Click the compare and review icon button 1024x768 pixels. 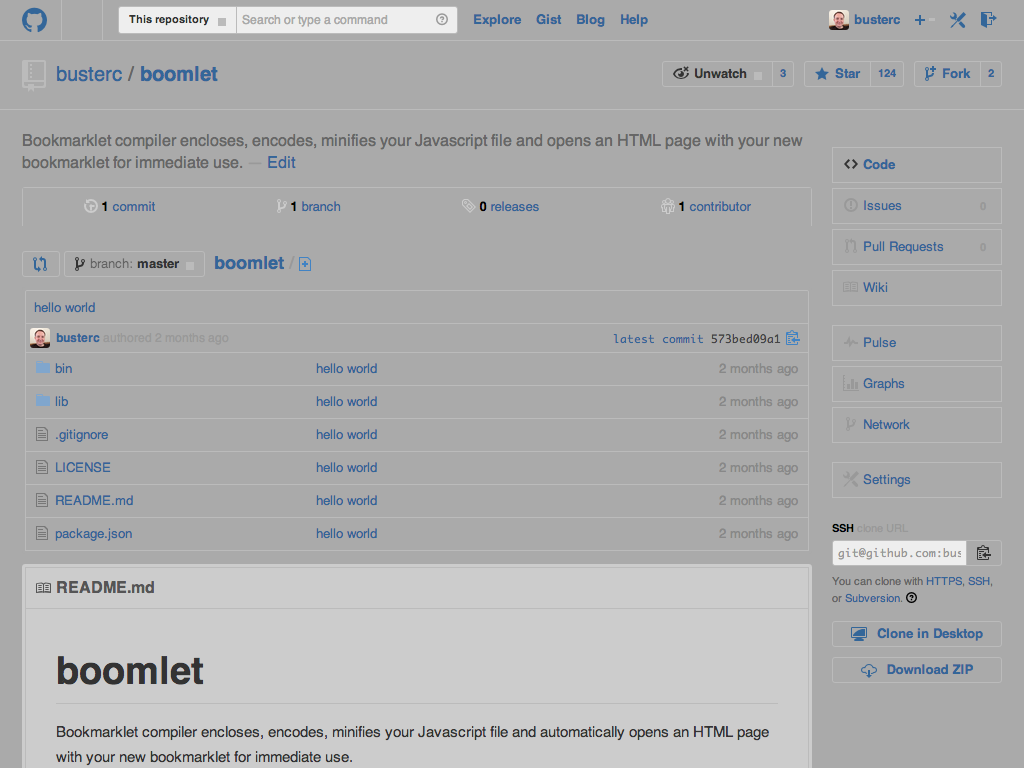(x=40, y=264)
